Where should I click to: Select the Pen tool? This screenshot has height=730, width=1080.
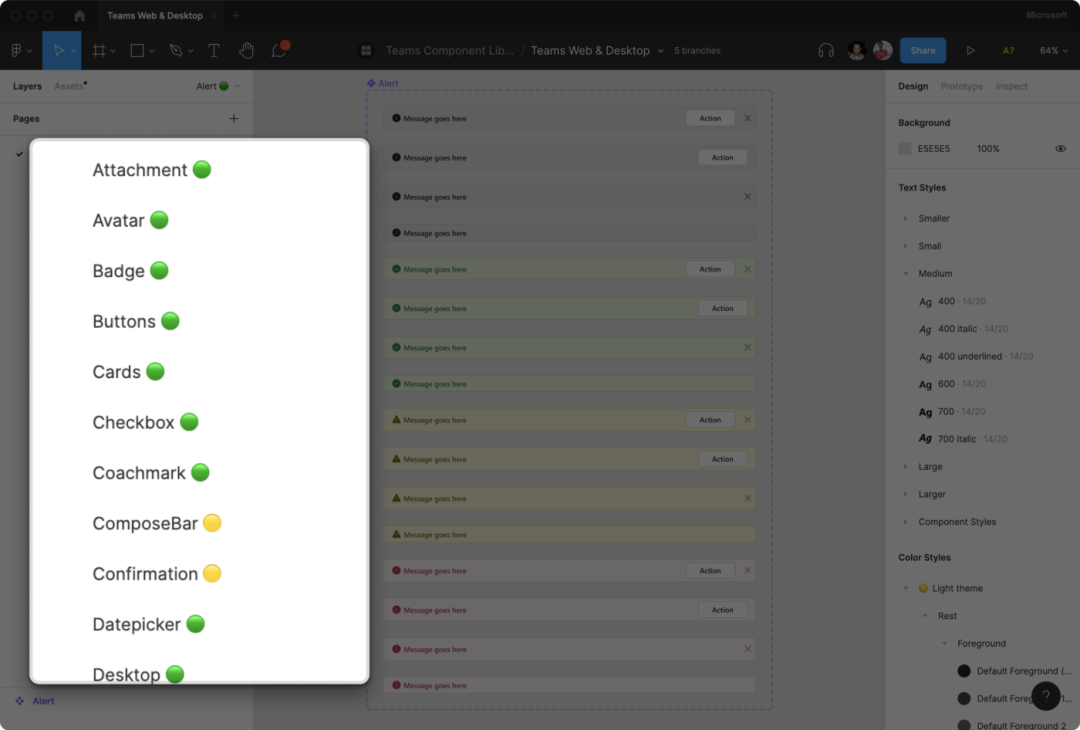pos(176,50)
